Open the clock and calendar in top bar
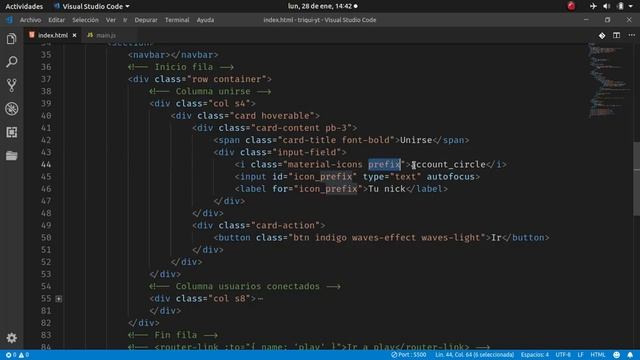 (322, 6)
